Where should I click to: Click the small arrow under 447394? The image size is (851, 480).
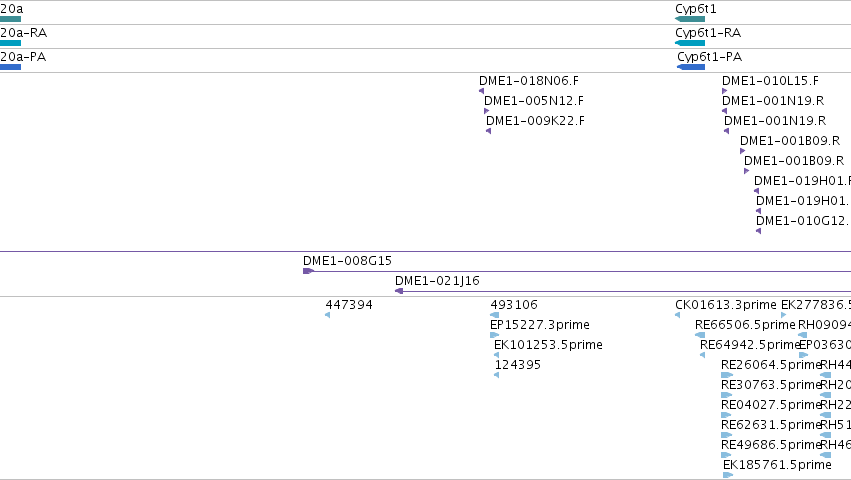pos(327,315)
